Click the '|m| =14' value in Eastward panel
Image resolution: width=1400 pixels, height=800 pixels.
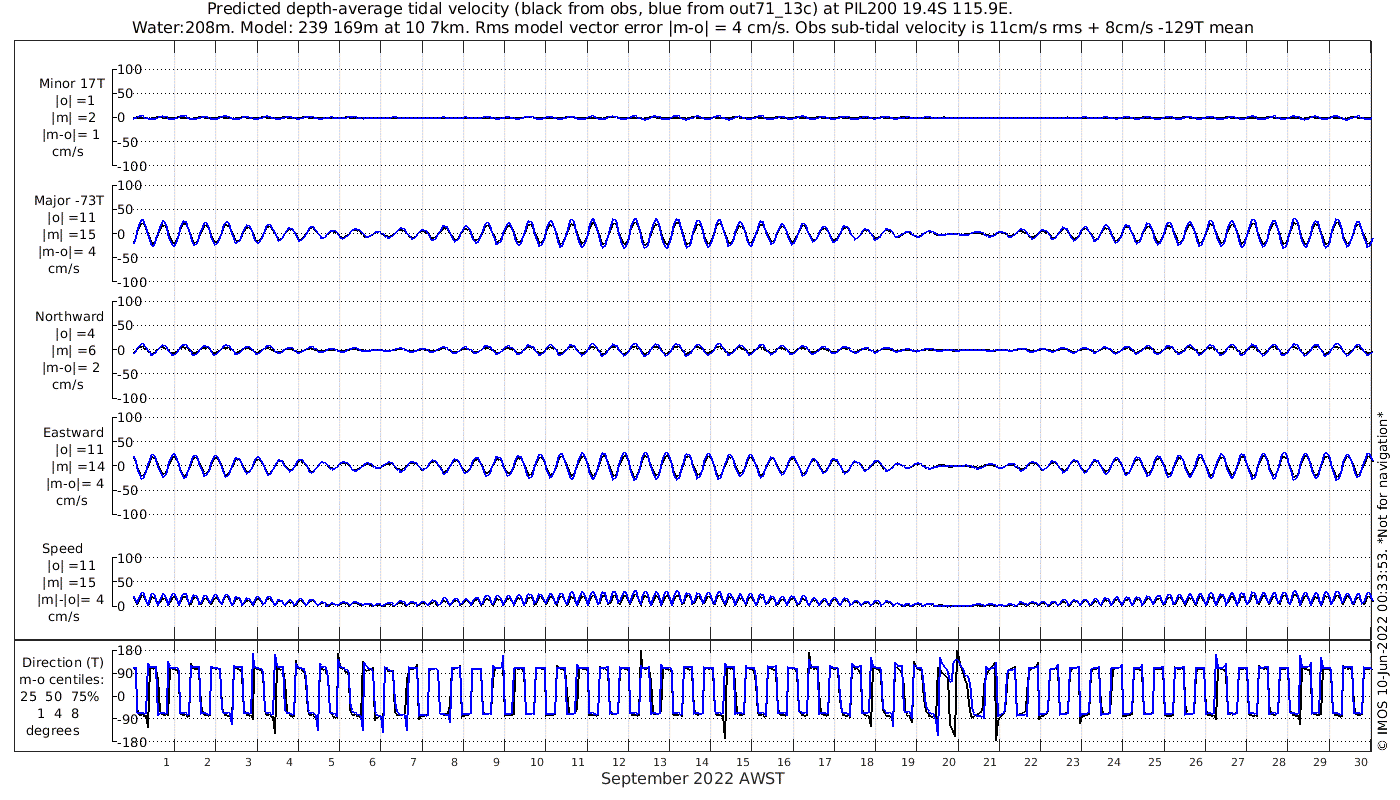point(75,466)
